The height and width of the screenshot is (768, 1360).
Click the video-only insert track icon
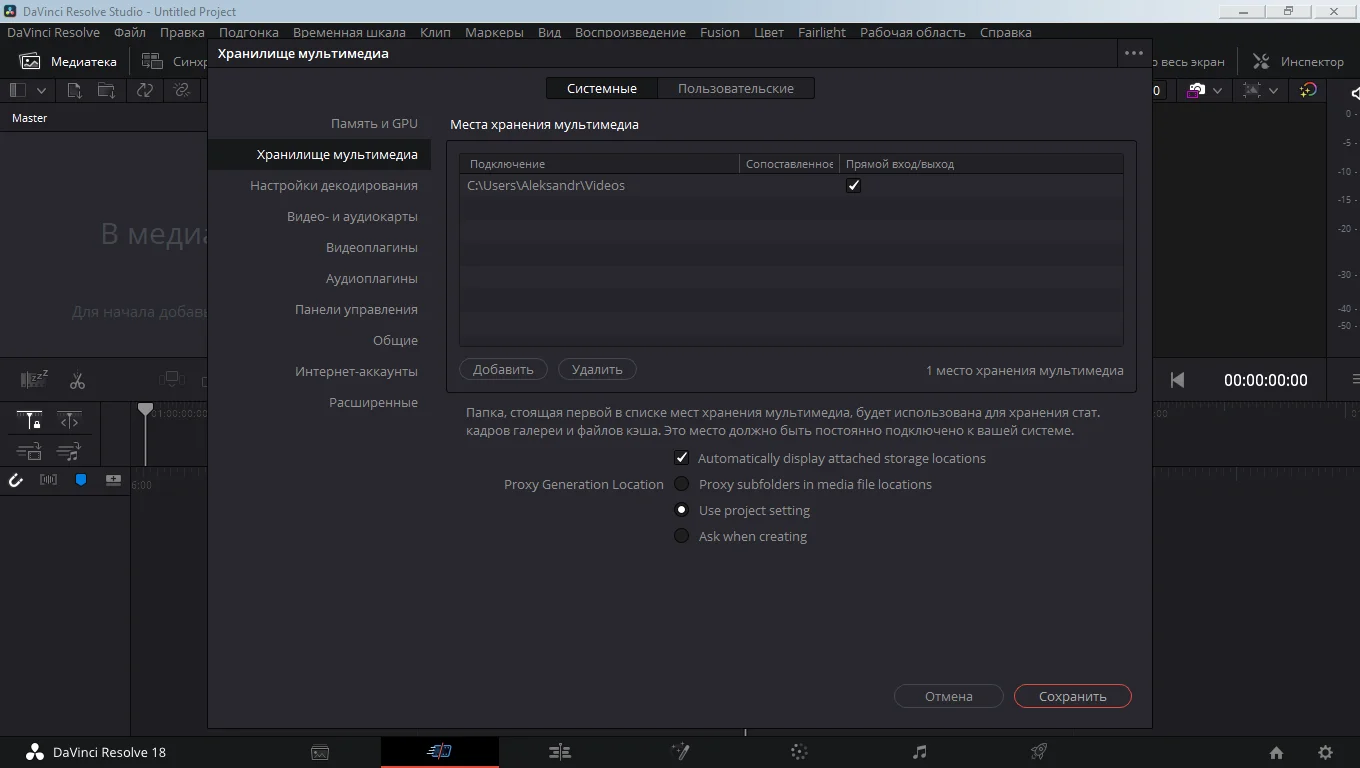[x=30, y=452]
